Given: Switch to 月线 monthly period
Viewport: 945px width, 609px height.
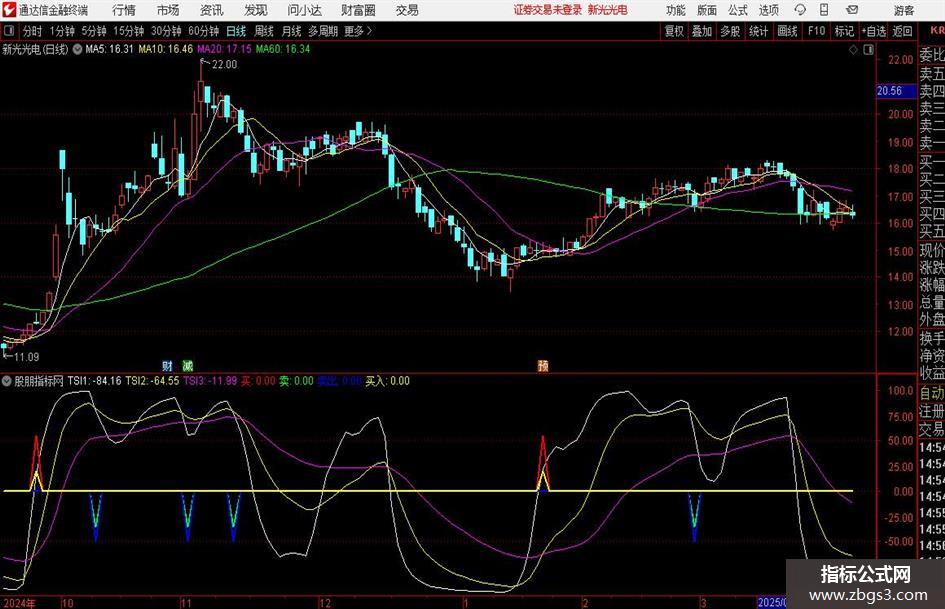Looking at the screenshot, I should pos(291,31).
